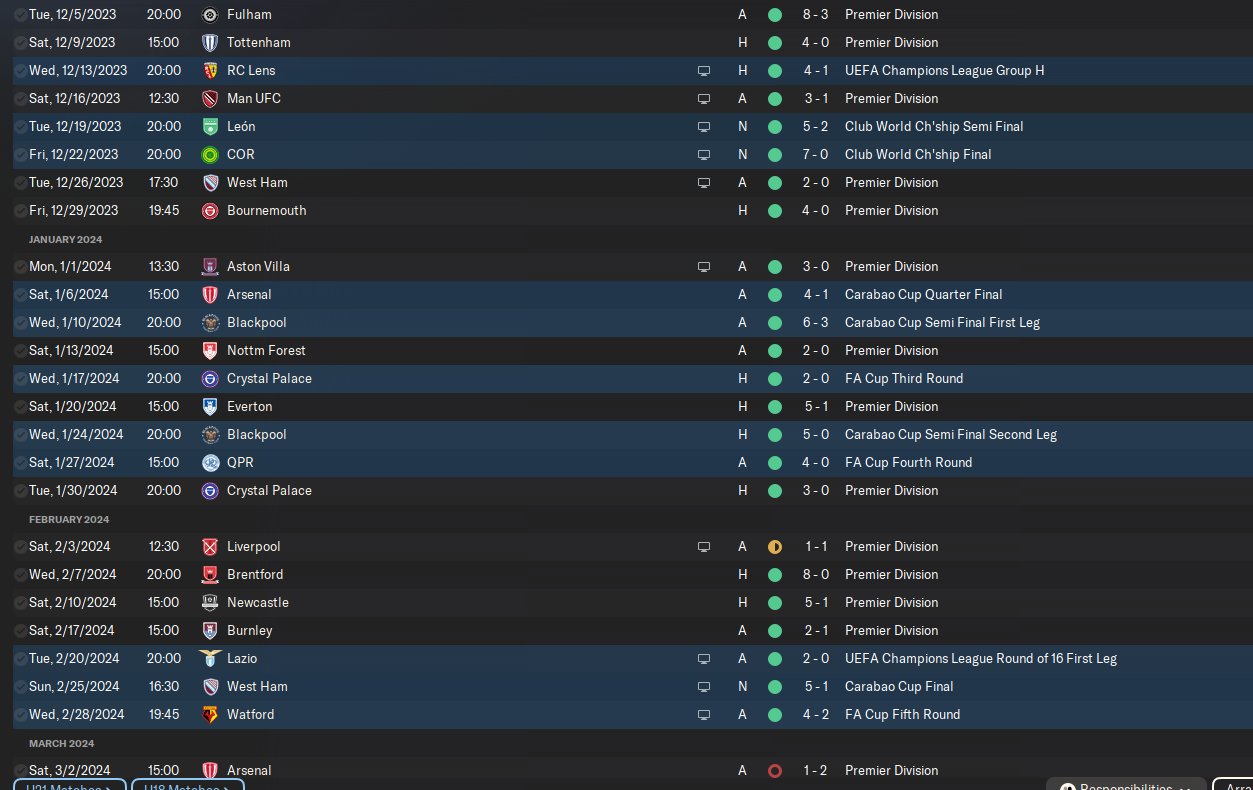
Task: Open the U18 Matches view
Action: (x=187, y=784)
